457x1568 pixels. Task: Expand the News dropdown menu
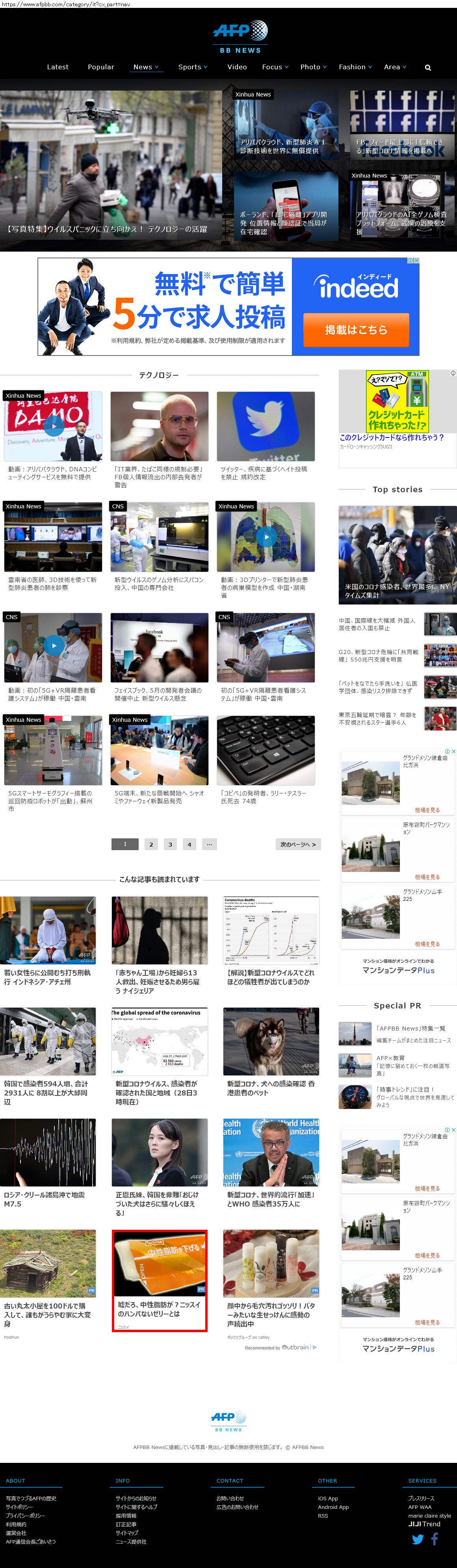146,68
